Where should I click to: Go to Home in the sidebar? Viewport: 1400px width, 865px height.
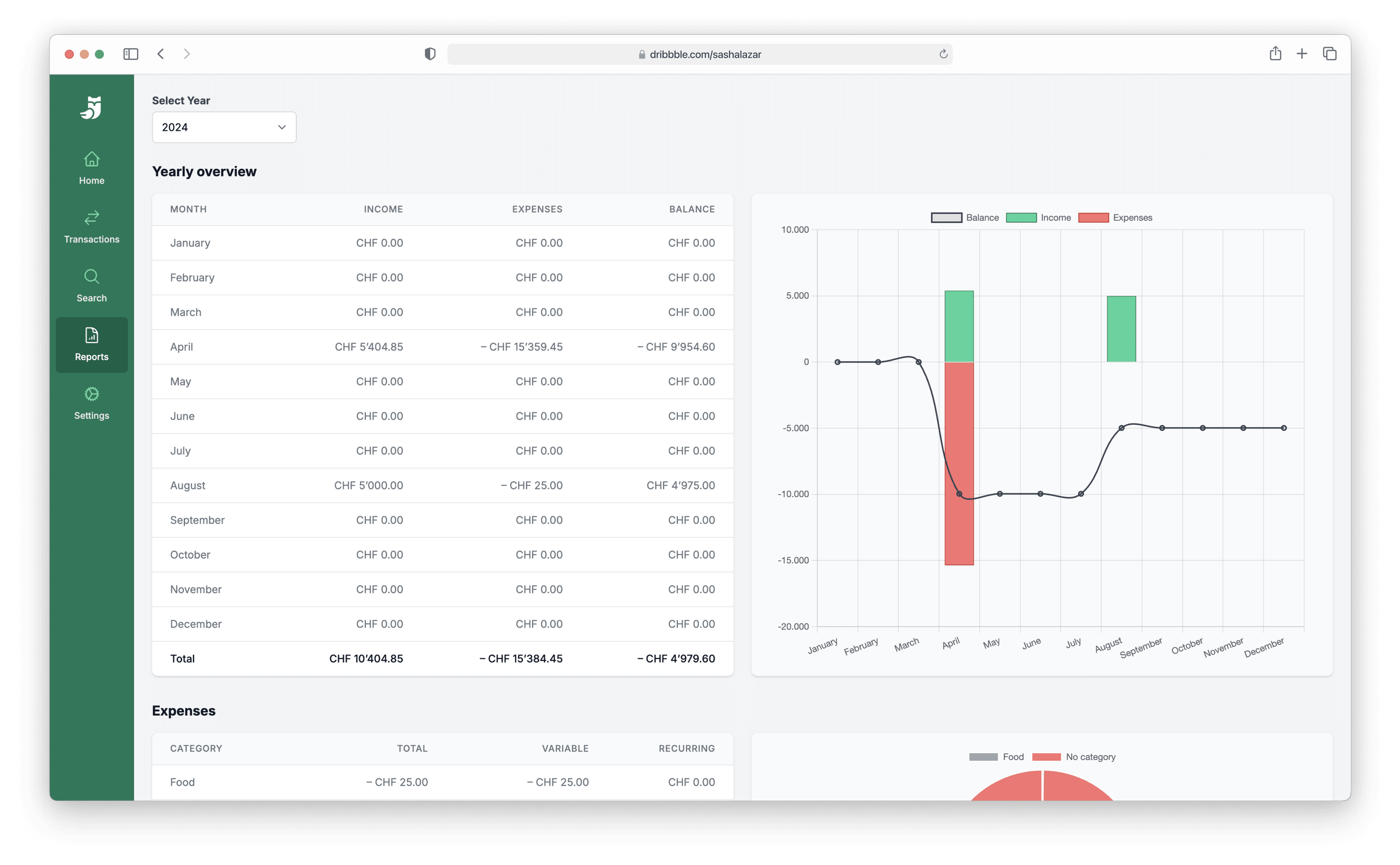tap(92, 168)
